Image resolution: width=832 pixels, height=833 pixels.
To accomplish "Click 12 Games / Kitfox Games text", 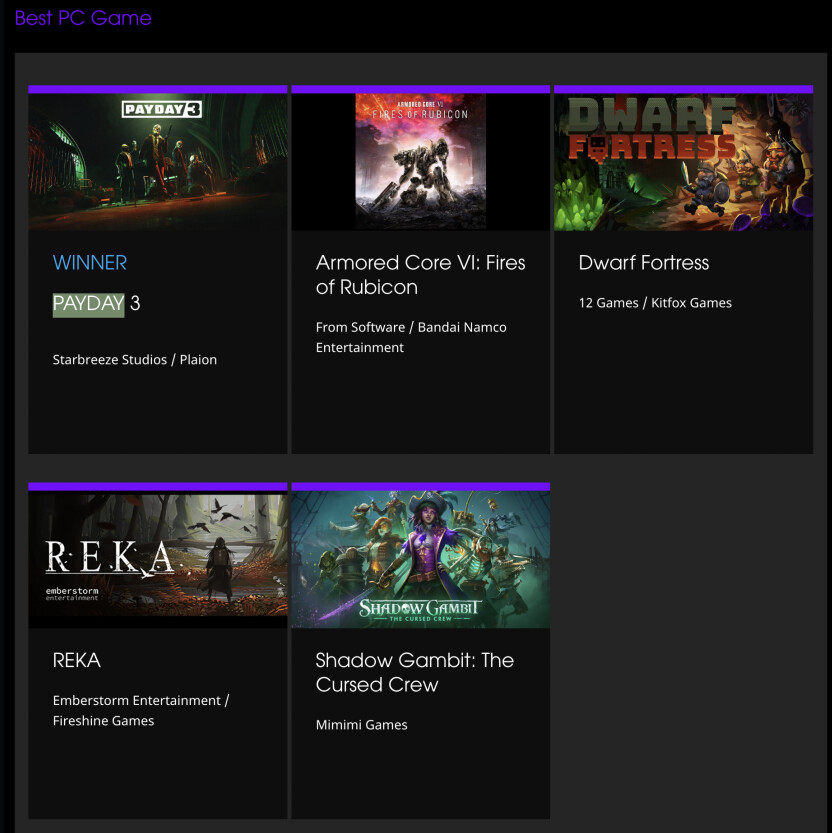I will 655,303.
